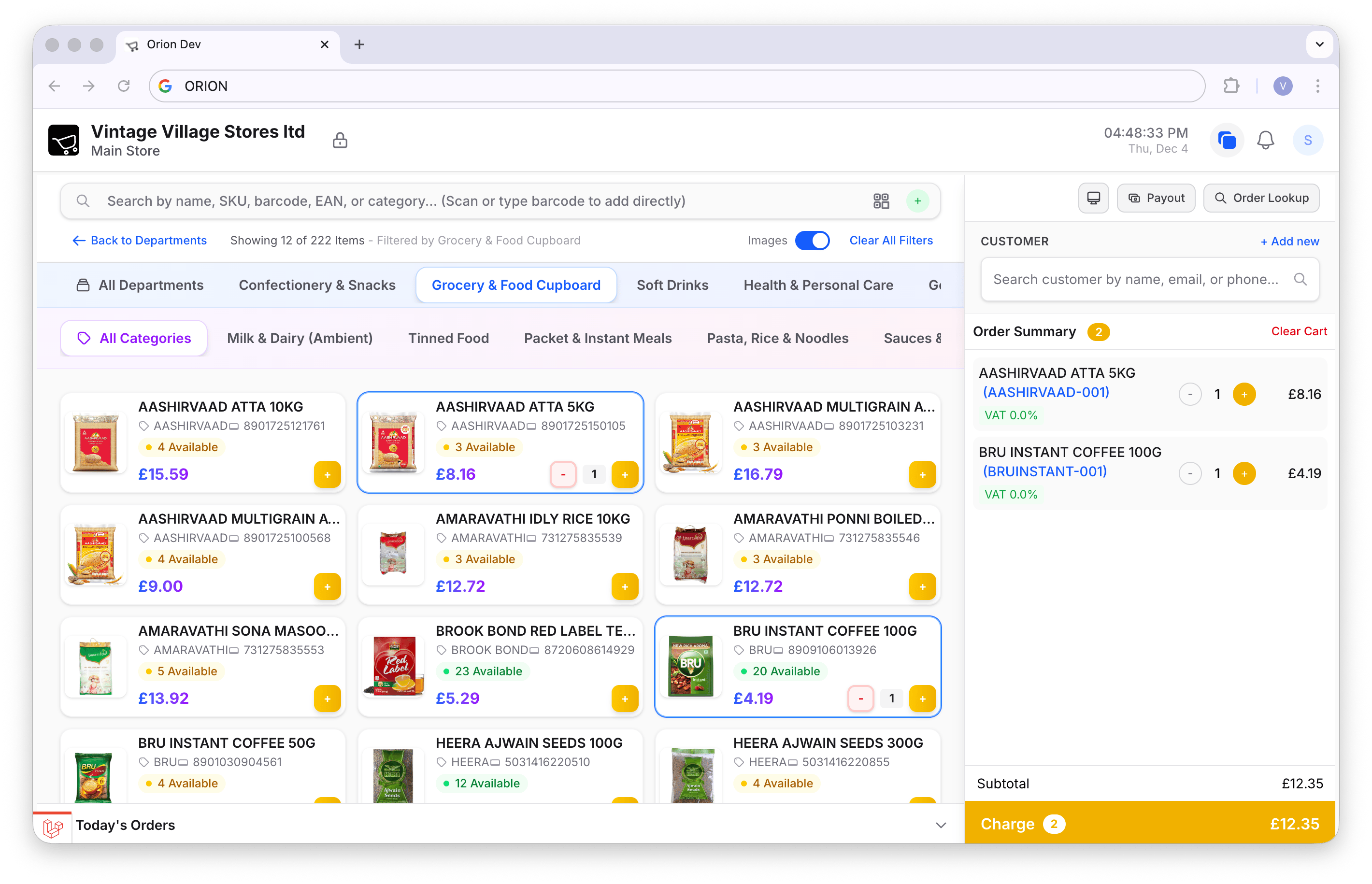This screenshot has width=1372, height=884.
Task: Open the notifications bell
Action: (1265, 140)
